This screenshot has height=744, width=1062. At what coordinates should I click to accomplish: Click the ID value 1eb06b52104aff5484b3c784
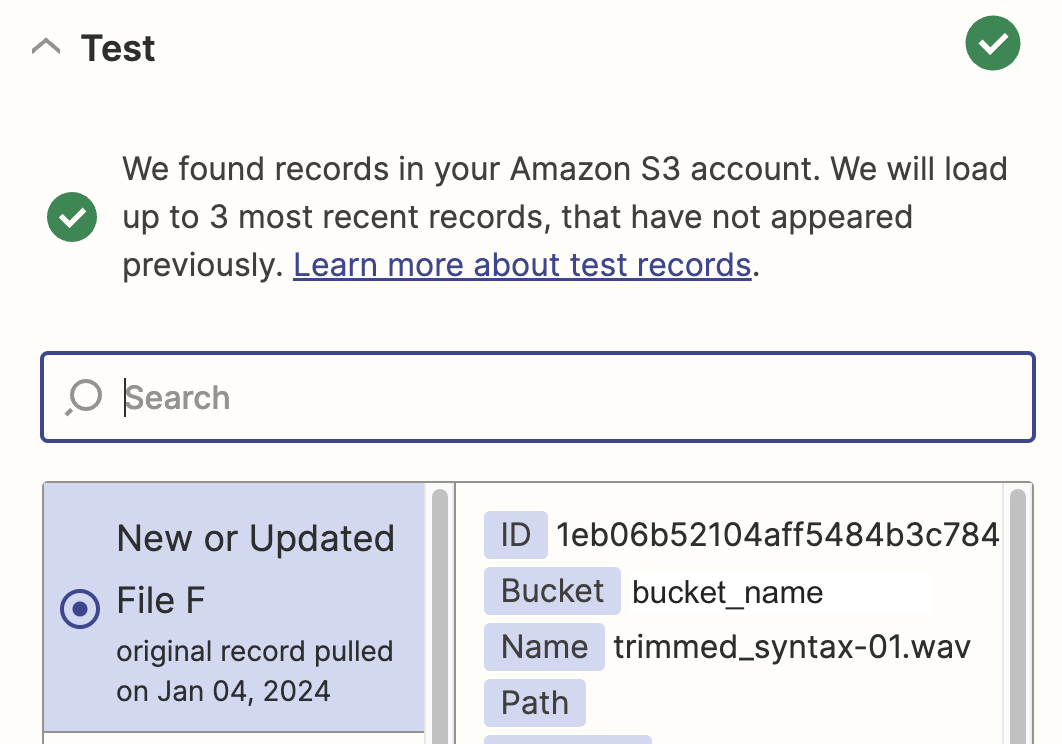(x=778, y=535)
